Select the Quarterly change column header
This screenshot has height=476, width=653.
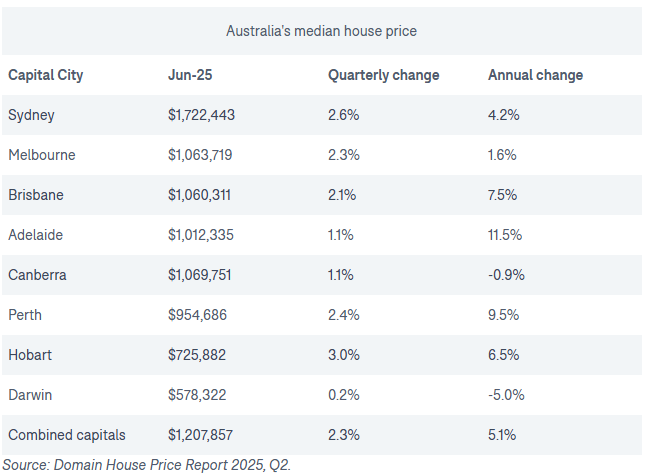tap(383, 75)
